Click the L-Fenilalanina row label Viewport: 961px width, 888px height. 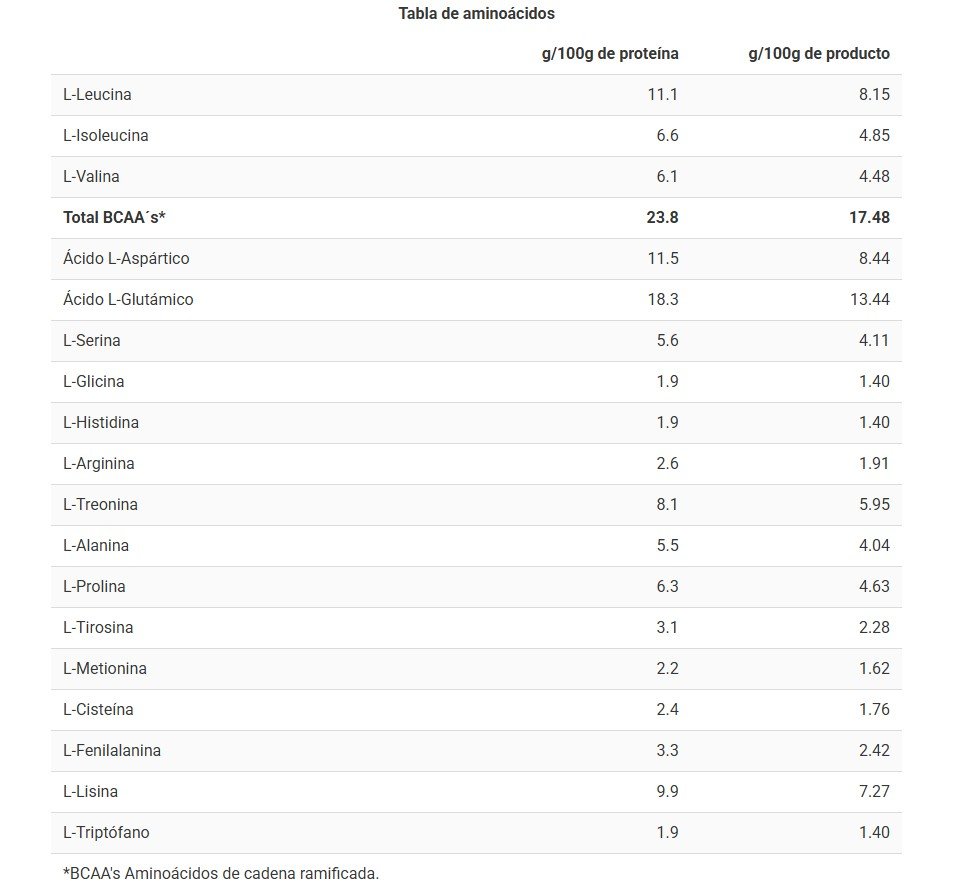coord(112,751)
